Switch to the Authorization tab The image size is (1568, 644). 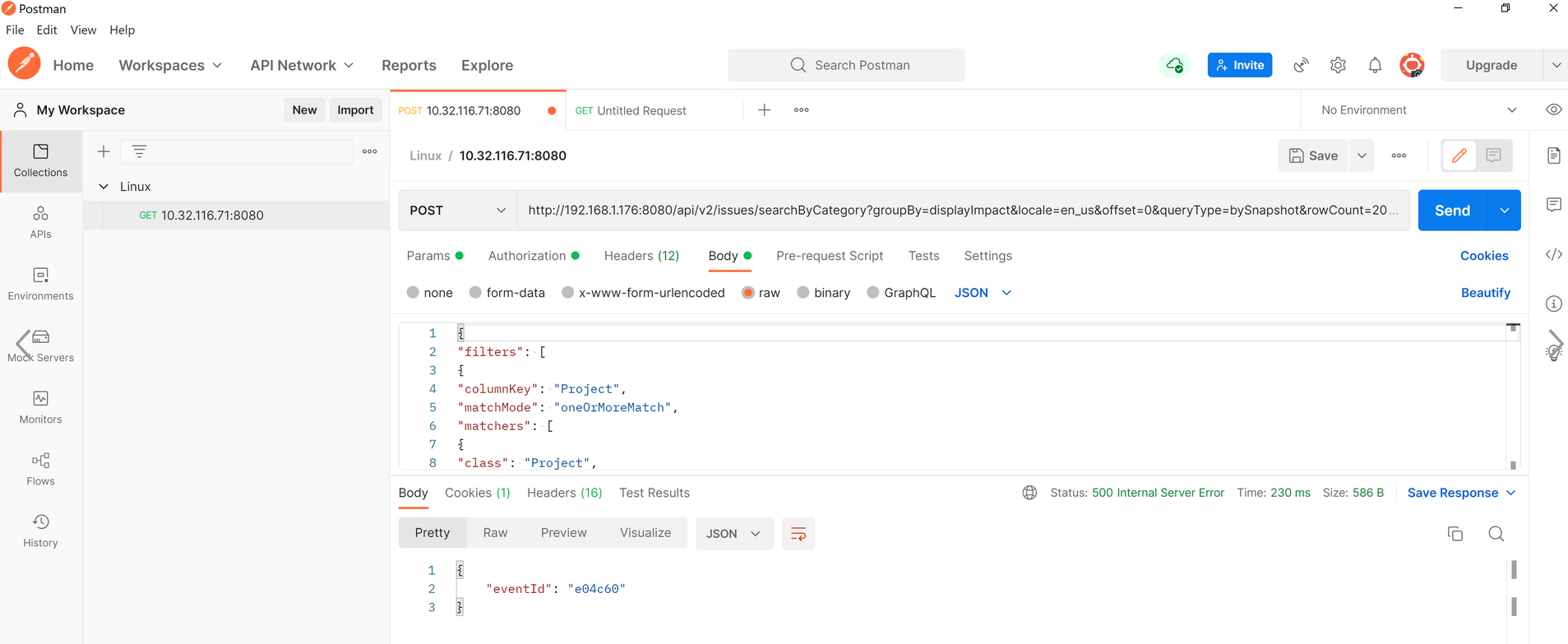click(x=534, y=256)
